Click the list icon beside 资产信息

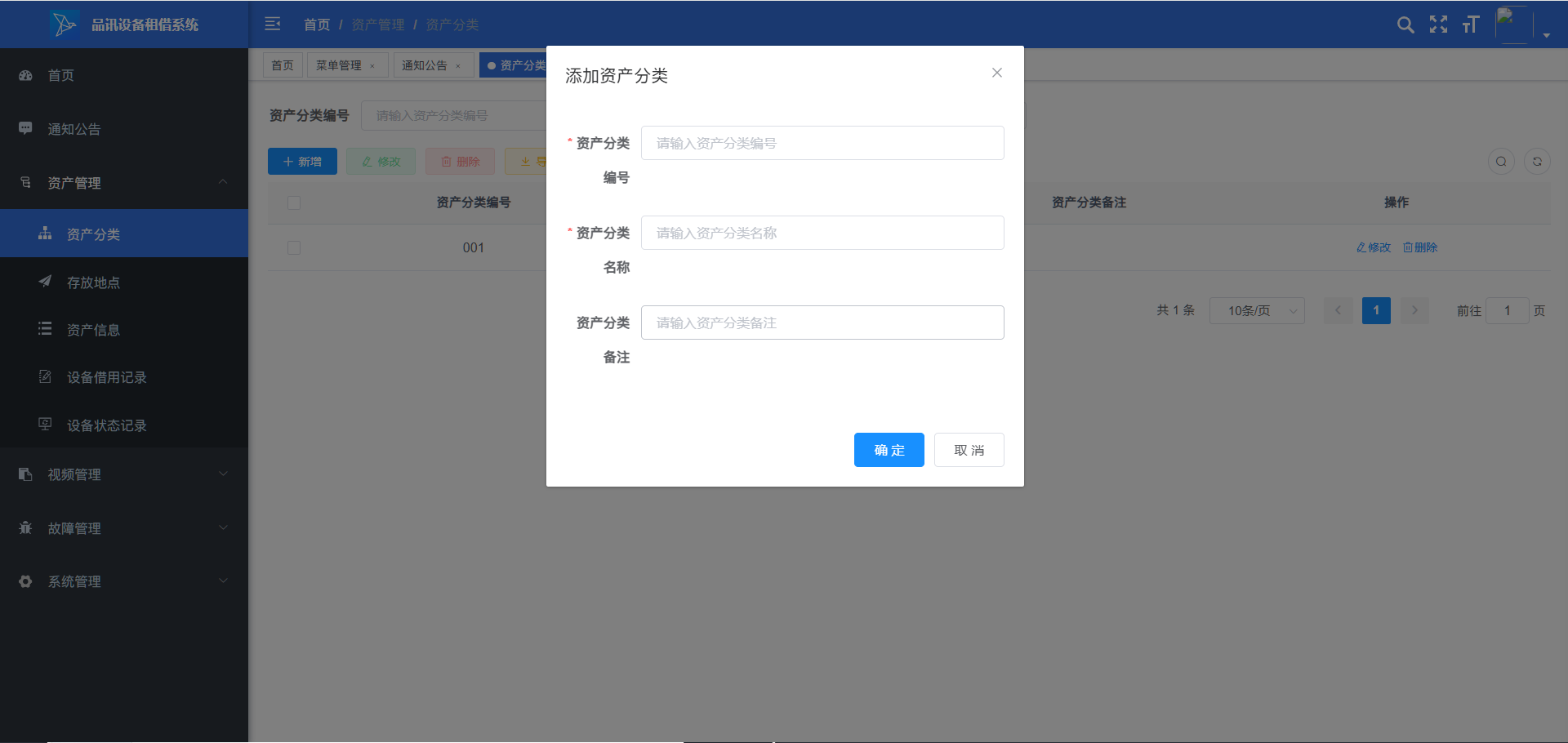click(x=45, y=329)
